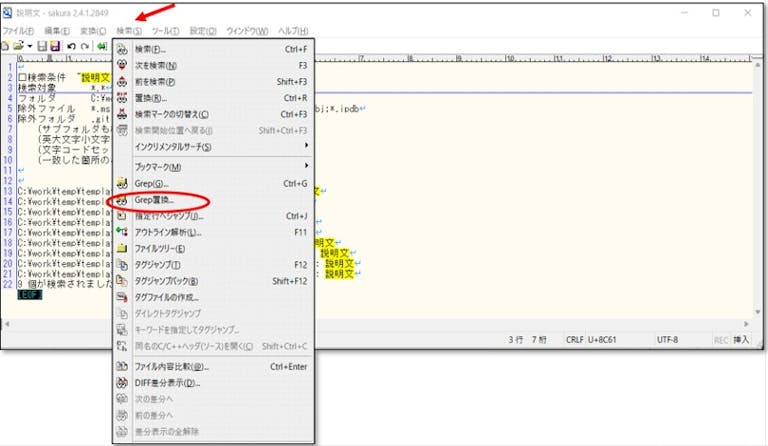
Task: Click the 検索対象 text on line 3
Action: click(x=37, y=88)
